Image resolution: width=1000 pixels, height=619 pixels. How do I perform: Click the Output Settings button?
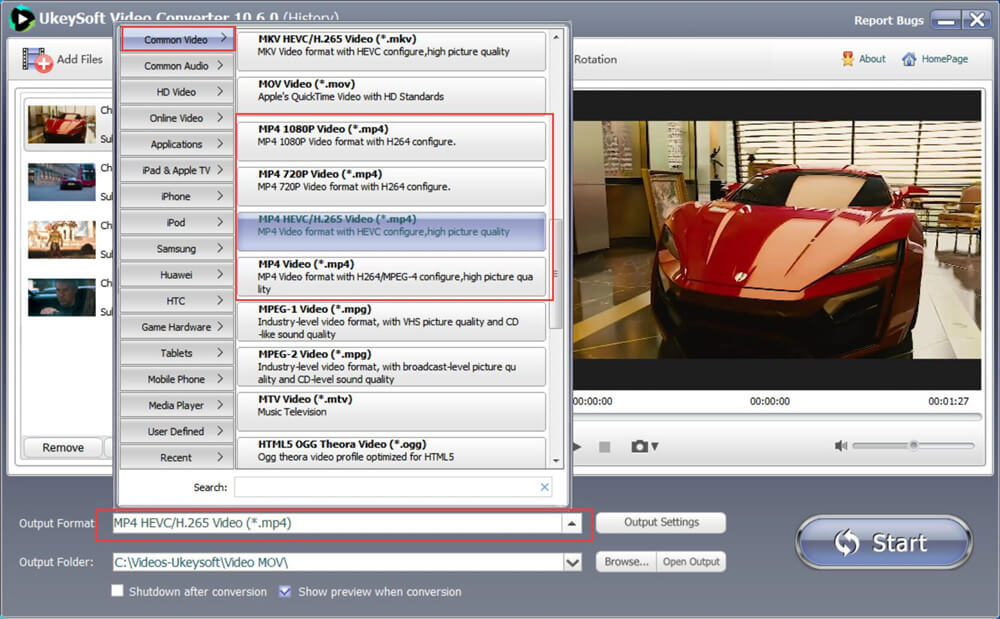coord(661,522)
